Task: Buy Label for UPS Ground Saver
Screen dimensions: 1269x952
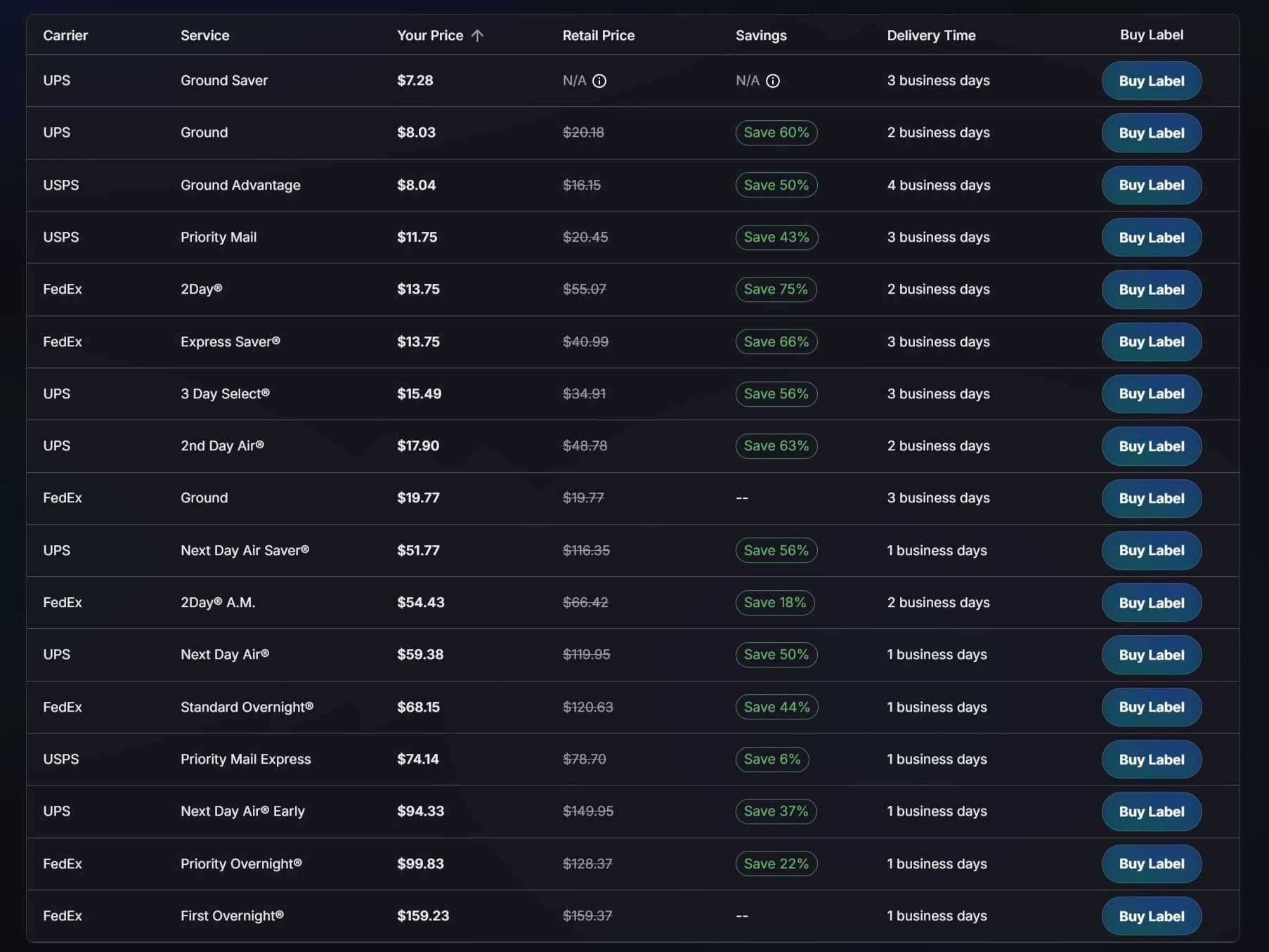Action: click(x=1152, y=81)
